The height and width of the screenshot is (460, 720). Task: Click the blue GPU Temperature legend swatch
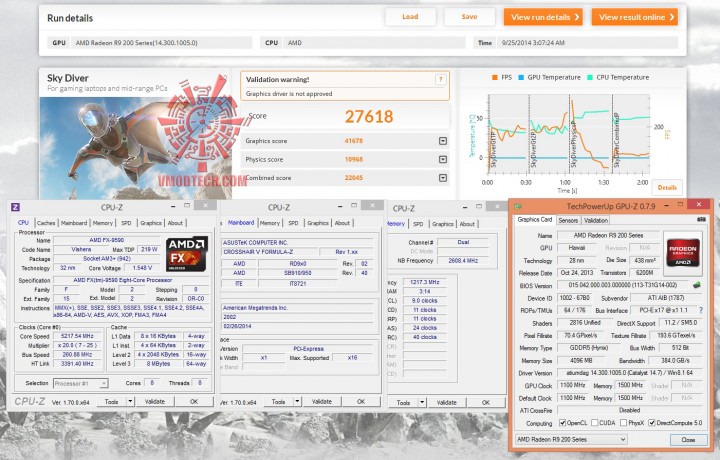click(521, 78)
